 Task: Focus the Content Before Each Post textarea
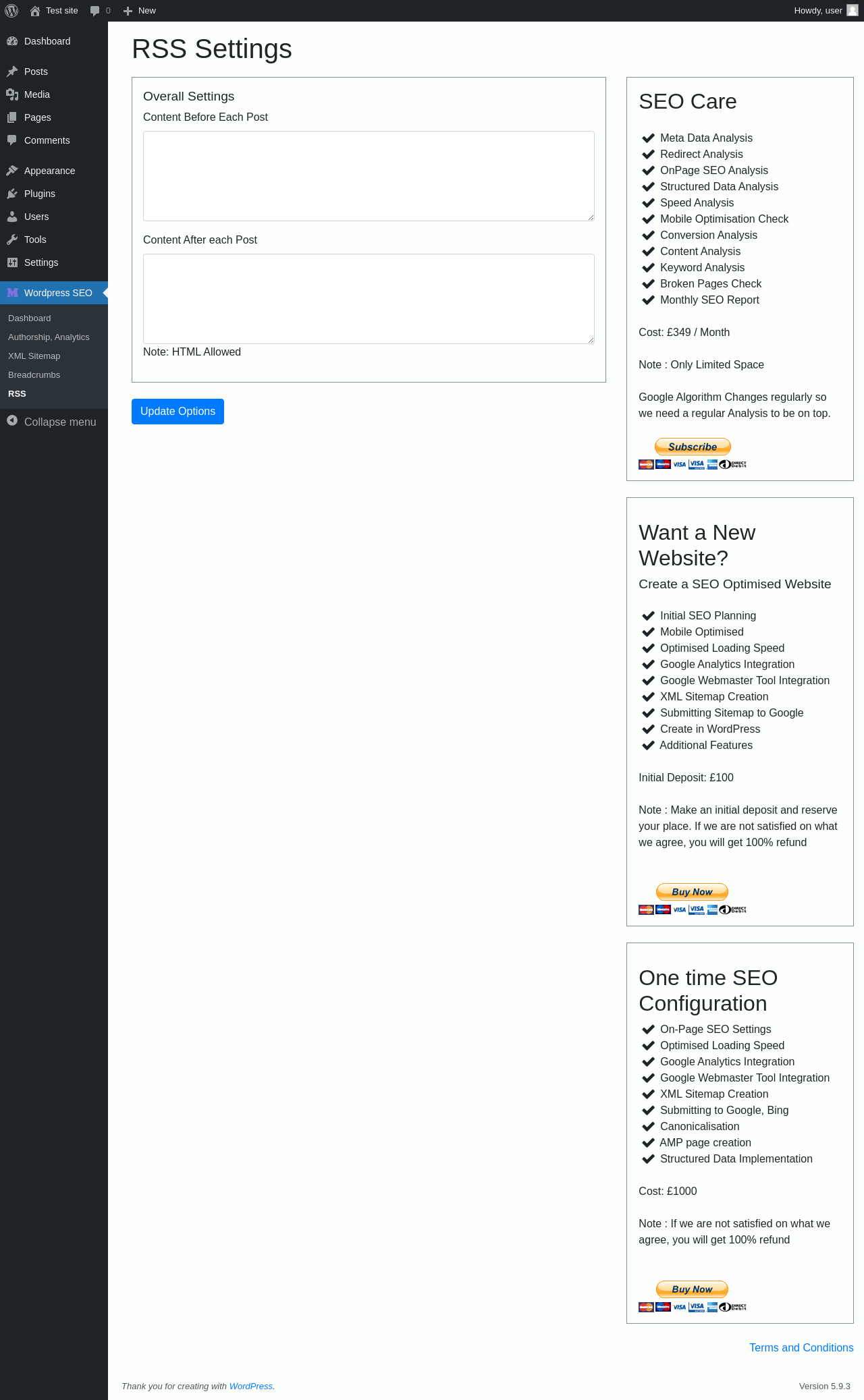(x=369, y=176)
